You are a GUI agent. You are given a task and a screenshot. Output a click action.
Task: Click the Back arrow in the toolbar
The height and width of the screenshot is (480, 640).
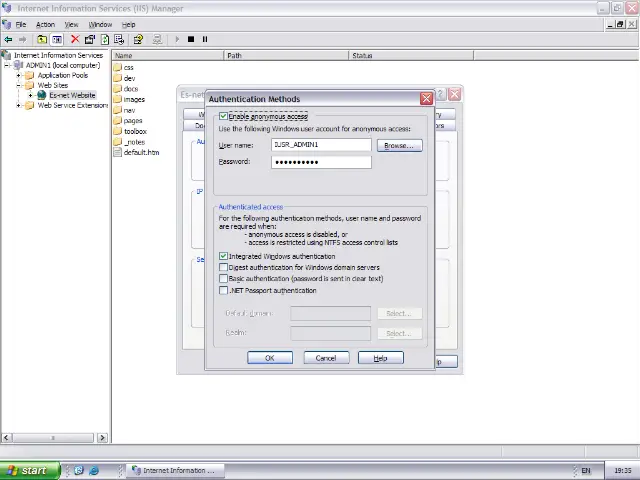(8, 39)
